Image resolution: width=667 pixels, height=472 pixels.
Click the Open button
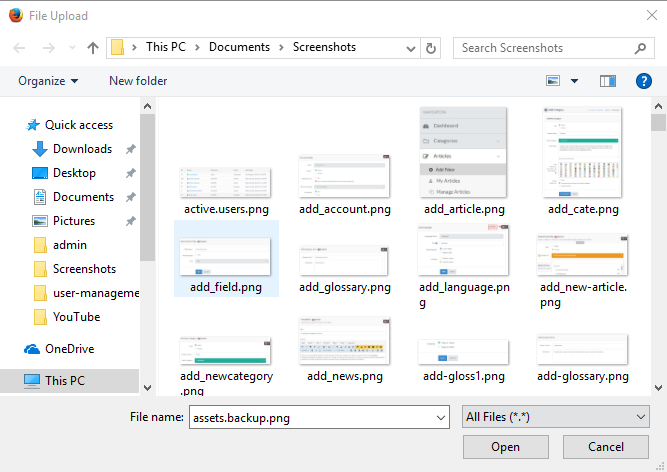505,447
